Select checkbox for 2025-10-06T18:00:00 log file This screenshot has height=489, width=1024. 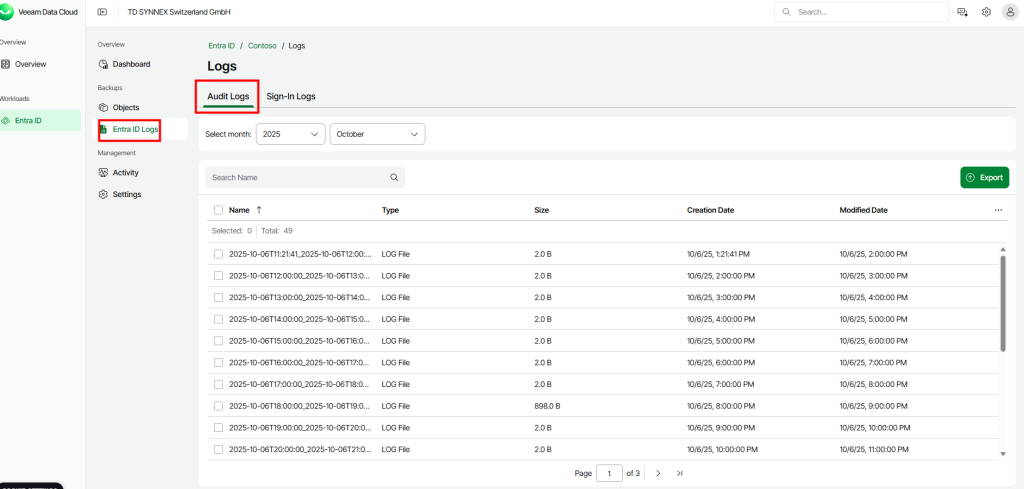tap(218, 407)
